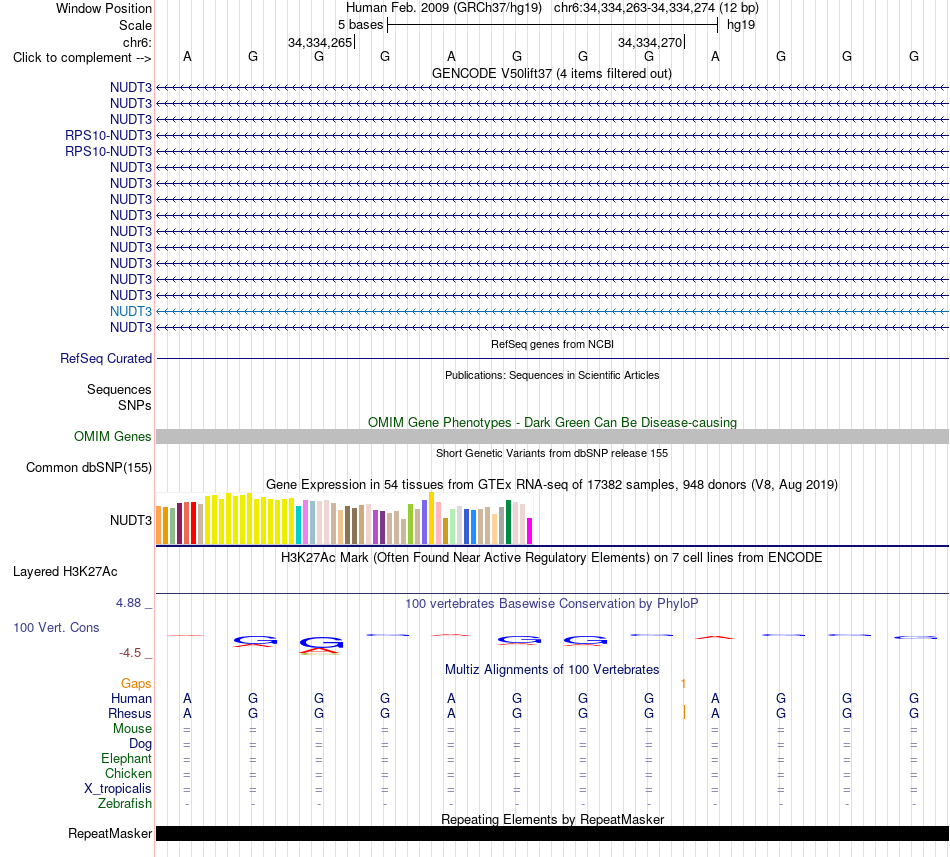Open '100 vertebrates Basewise Conservation by PhyloP' title

[x=552, y=604]
